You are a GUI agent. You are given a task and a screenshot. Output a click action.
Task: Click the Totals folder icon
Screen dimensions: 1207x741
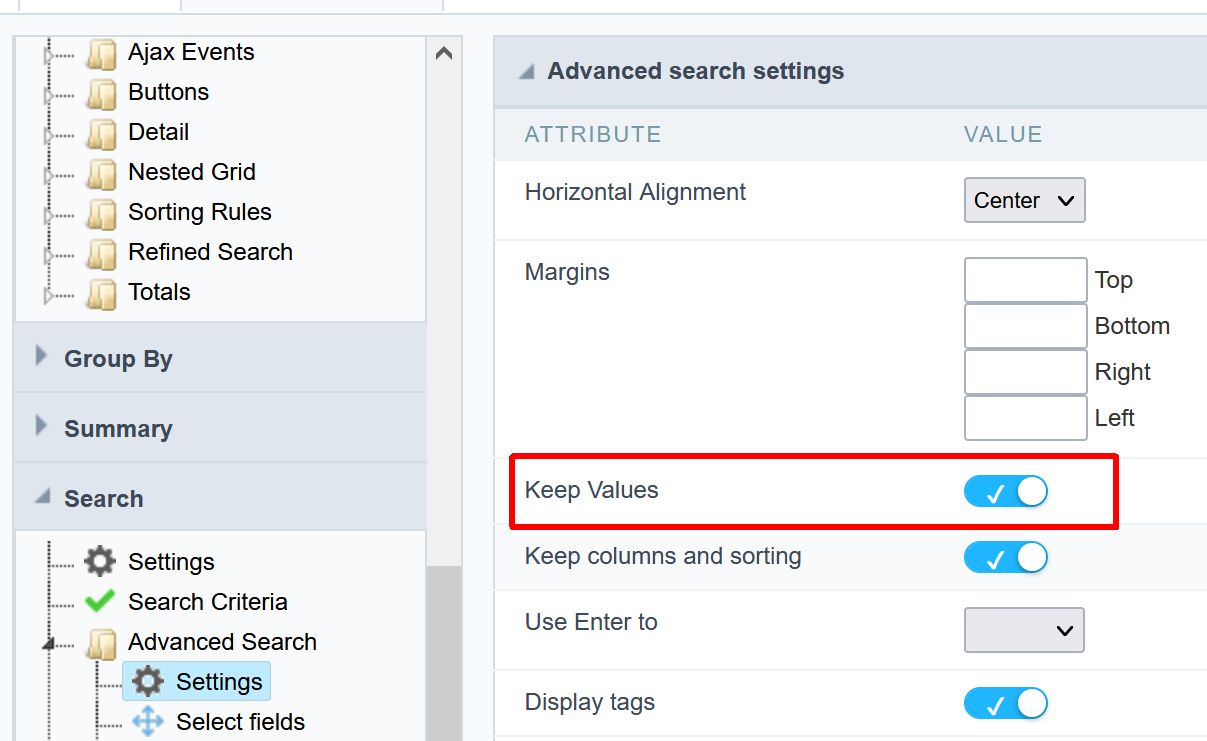101,293
